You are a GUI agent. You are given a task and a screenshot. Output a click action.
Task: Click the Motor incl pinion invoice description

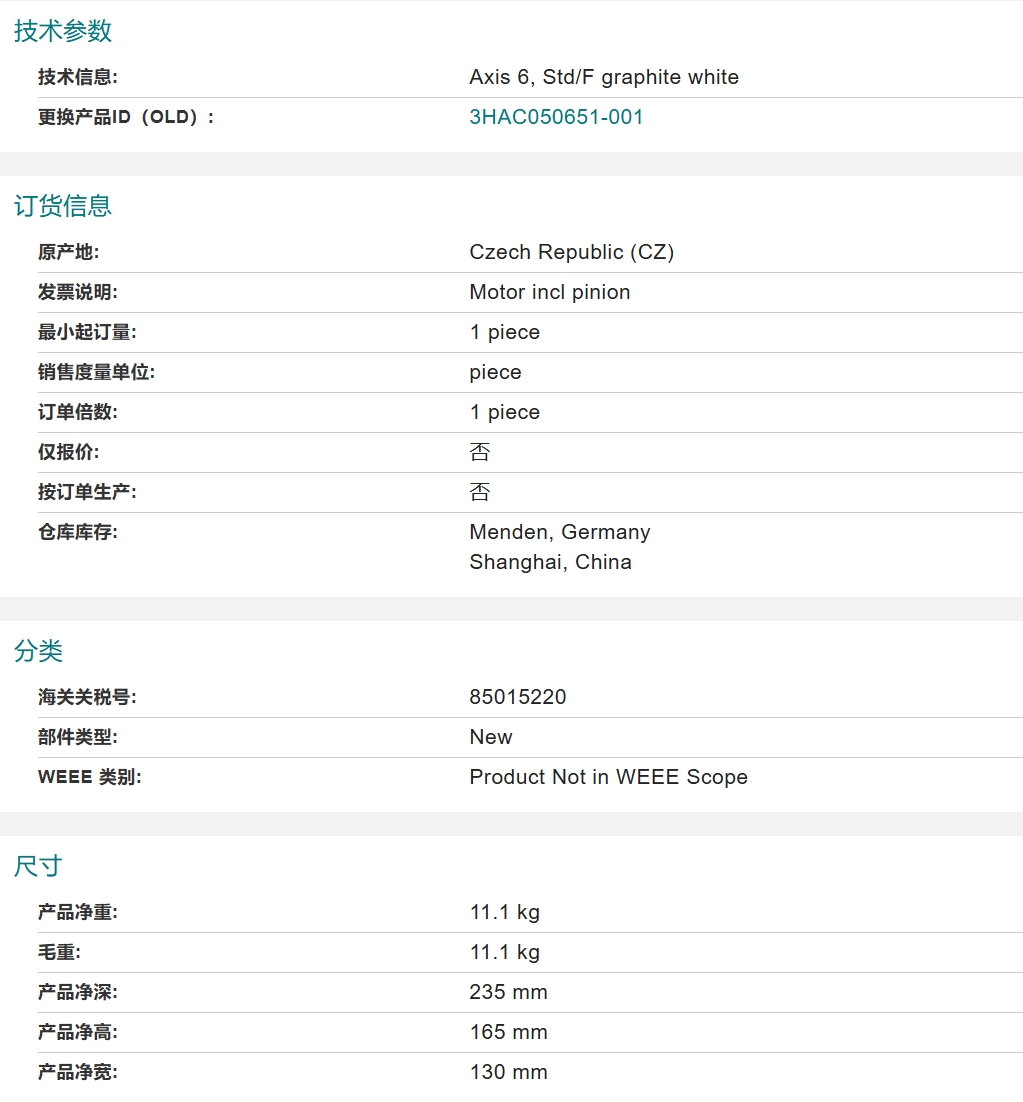[549, 292]
